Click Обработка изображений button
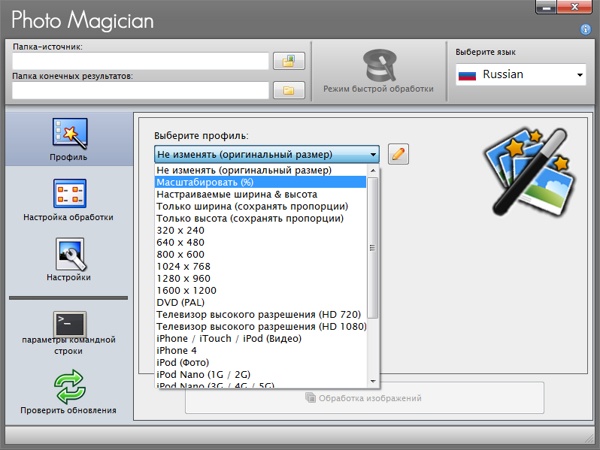Image resolution: width=600 pixels, height=450 pixels. (363, 398)
